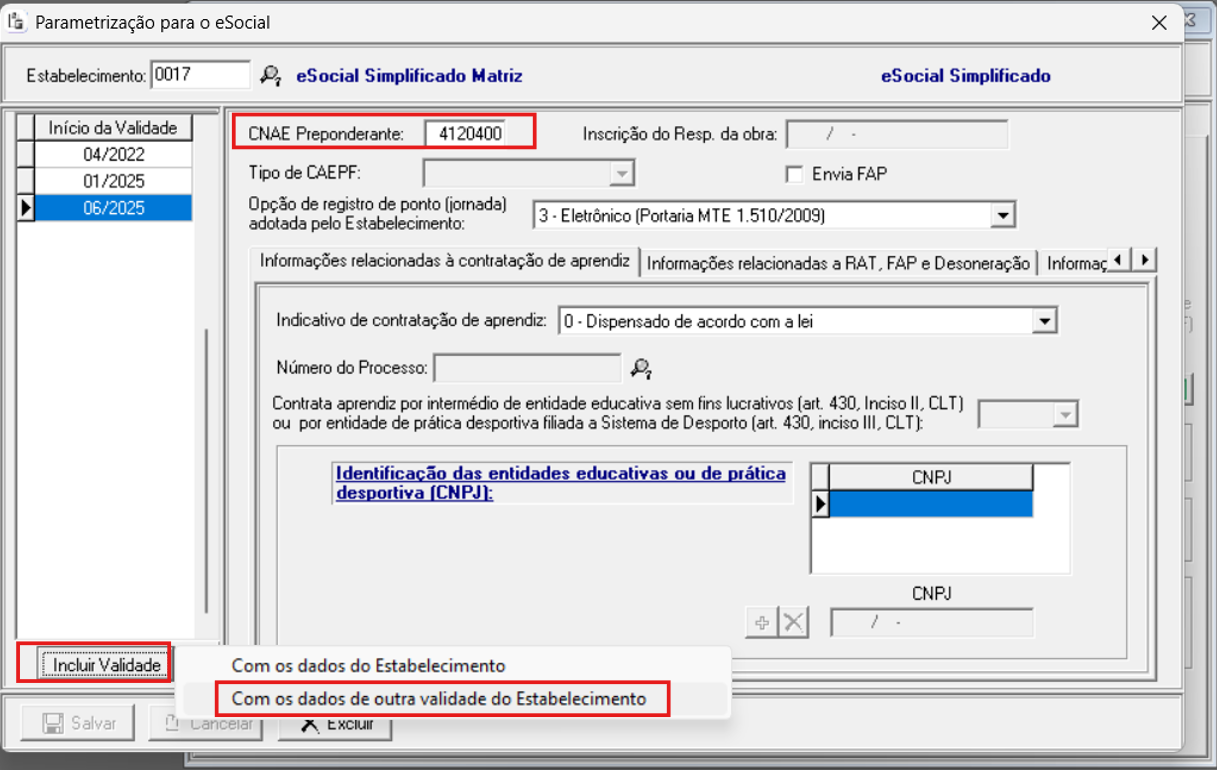The image size is (1217, 770).
Task: Click the Excluir button
Action: pos(334,723)
